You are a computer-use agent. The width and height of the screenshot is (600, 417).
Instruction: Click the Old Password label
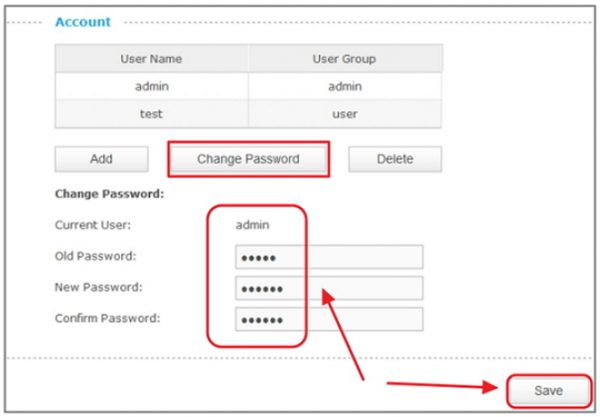coord(95,257)
